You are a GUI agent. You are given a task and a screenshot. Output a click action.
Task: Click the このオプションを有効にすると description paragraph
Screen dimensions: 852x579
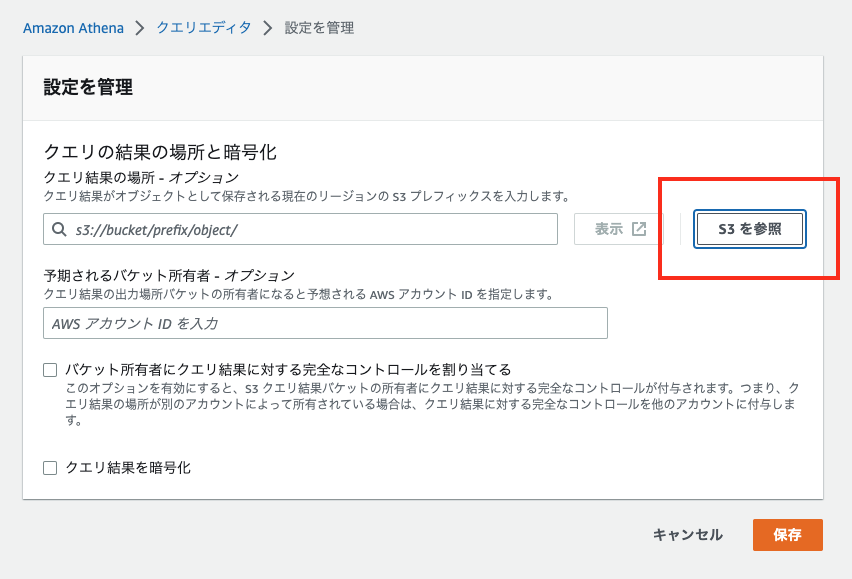point(432,404)
